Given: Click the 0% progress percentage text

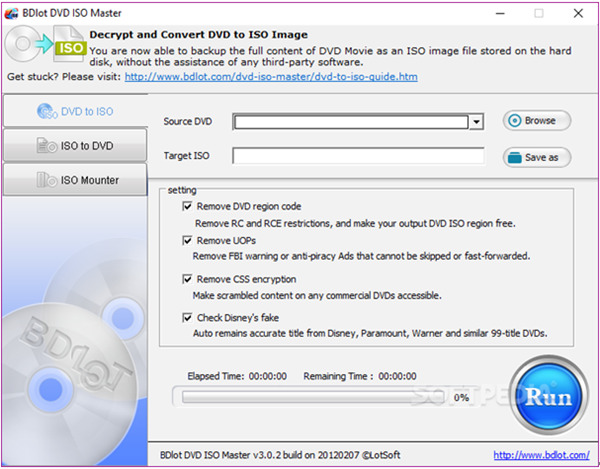Looking at the screenshot, I should point(461,398).
